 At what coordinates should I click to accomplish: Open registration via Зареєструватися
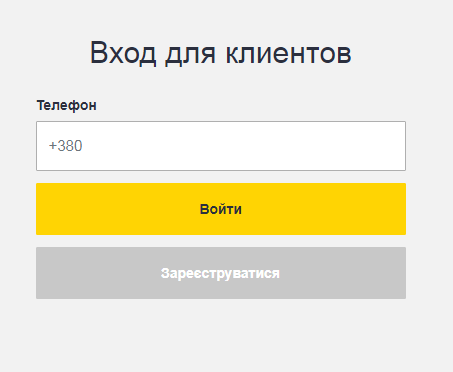pyautogui.click(x=221, y=273)
